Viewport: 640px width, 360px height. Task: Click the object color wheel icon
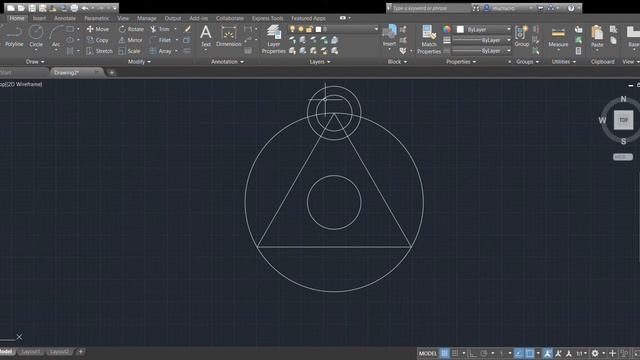pyautogui.click(x=447, y=29)
